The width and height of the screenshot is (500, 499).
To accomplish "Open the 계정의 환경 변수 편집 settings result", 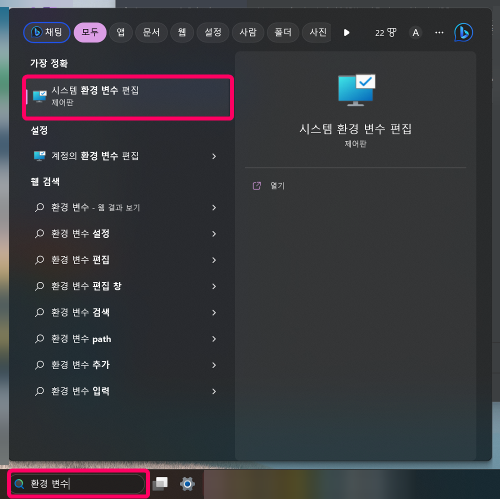I will click(125, 156).
